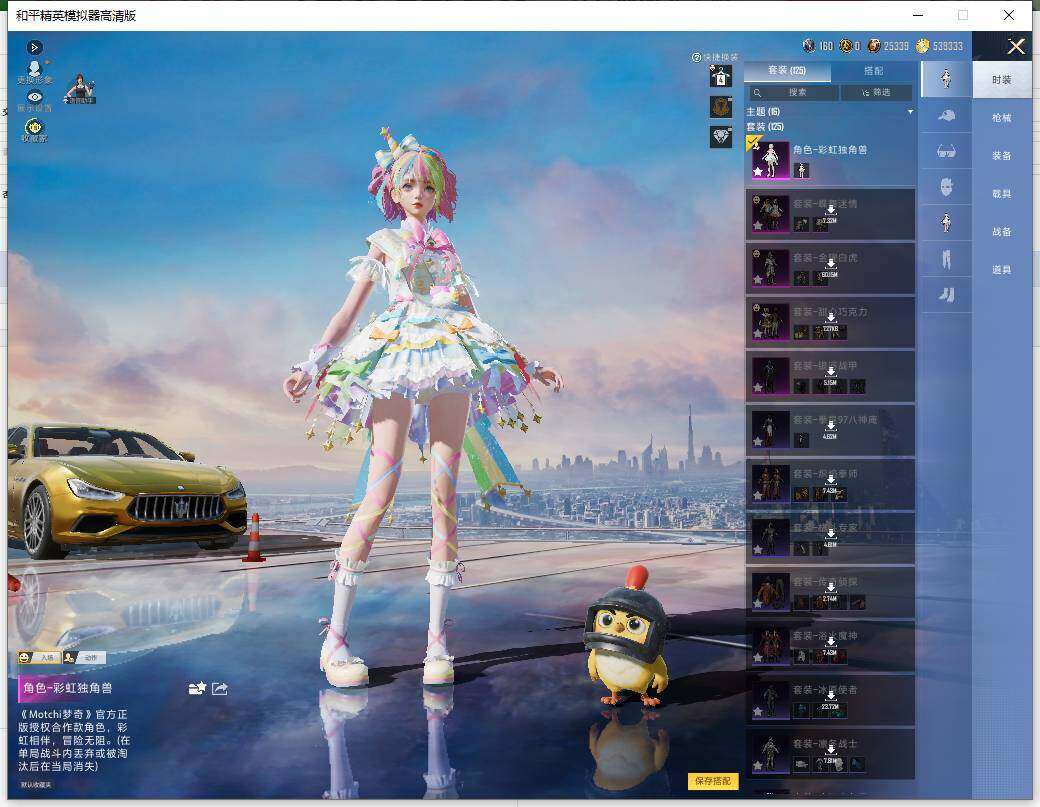Switch to the 套装 (125) tab

click(787, 71)
